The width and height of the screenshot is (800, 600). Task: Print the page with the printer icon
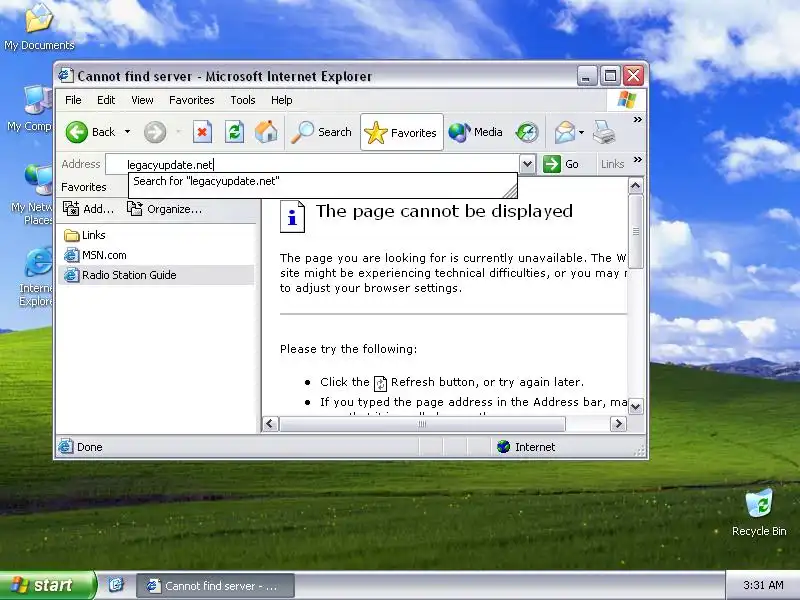click(x=604, y=132)
